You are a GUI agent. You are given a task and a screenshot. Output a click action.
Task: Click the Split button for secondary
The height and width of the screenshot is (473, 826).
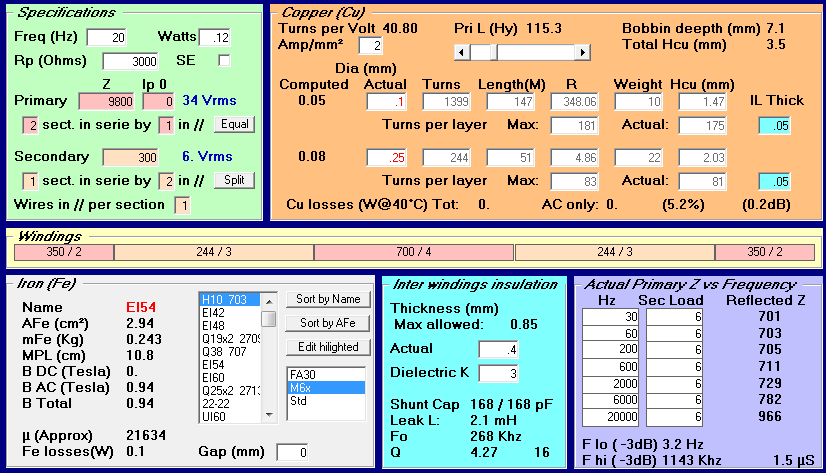(234, 180)
